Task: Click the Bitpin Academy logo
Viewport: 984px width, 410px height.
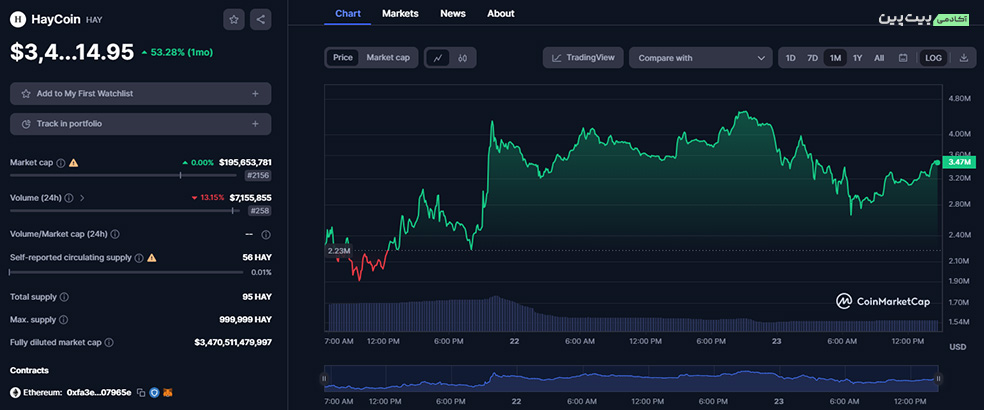Action: click(926, 18)
